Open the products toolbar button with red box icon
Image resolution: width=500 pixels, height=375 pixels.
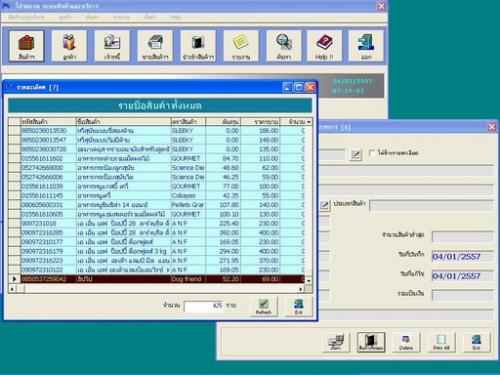click(26, 46)
